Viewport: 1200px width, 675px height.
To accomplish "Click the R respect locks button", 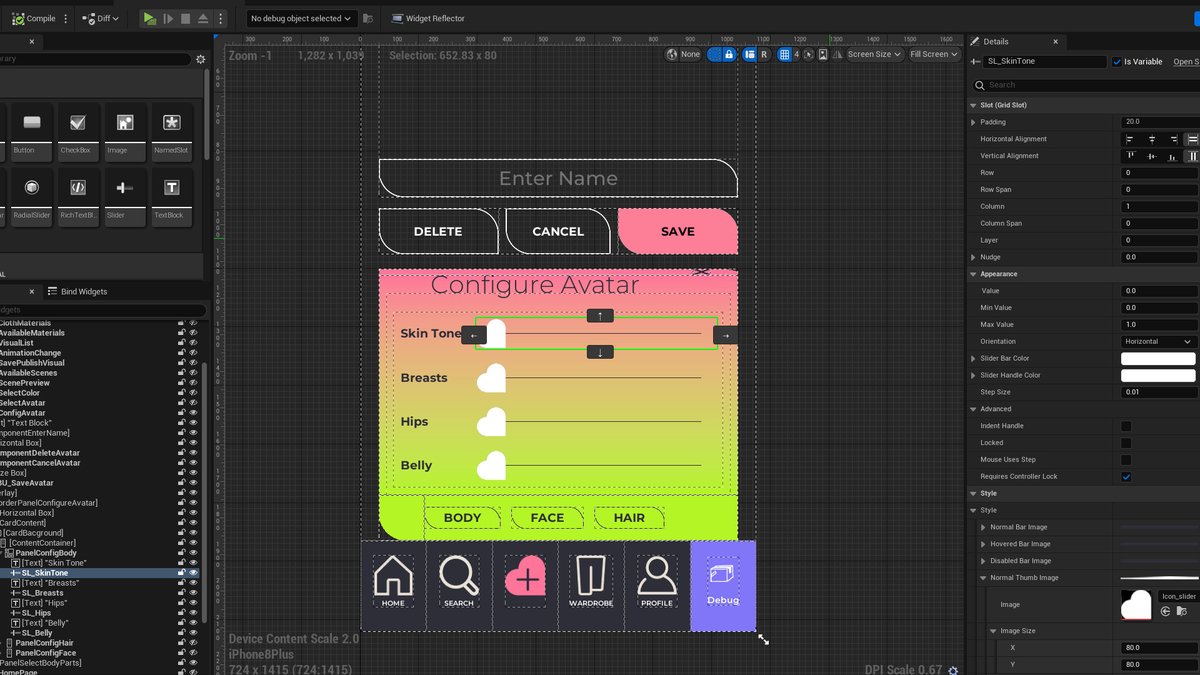I will pyautogui.click(x=764, y=54).
